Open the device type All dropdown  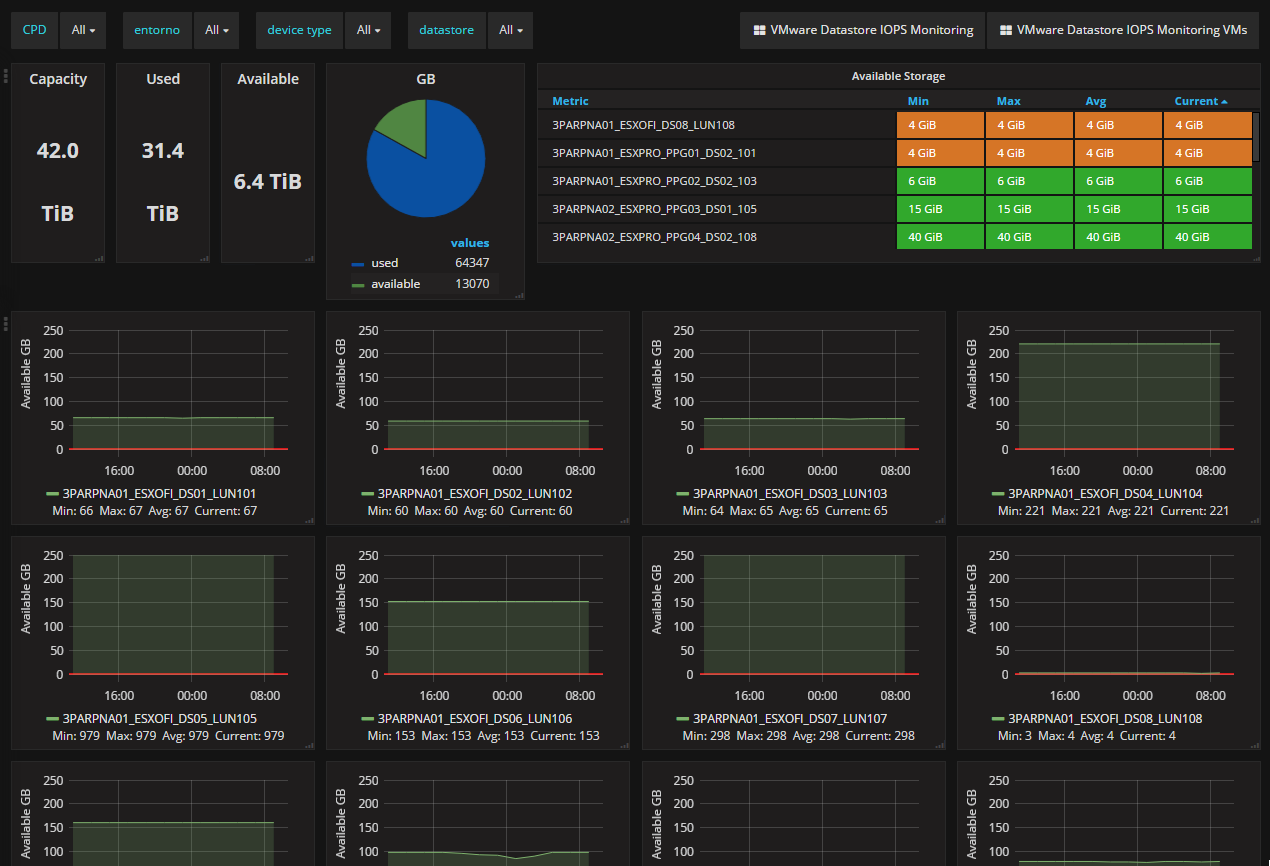tap(368, 30)
